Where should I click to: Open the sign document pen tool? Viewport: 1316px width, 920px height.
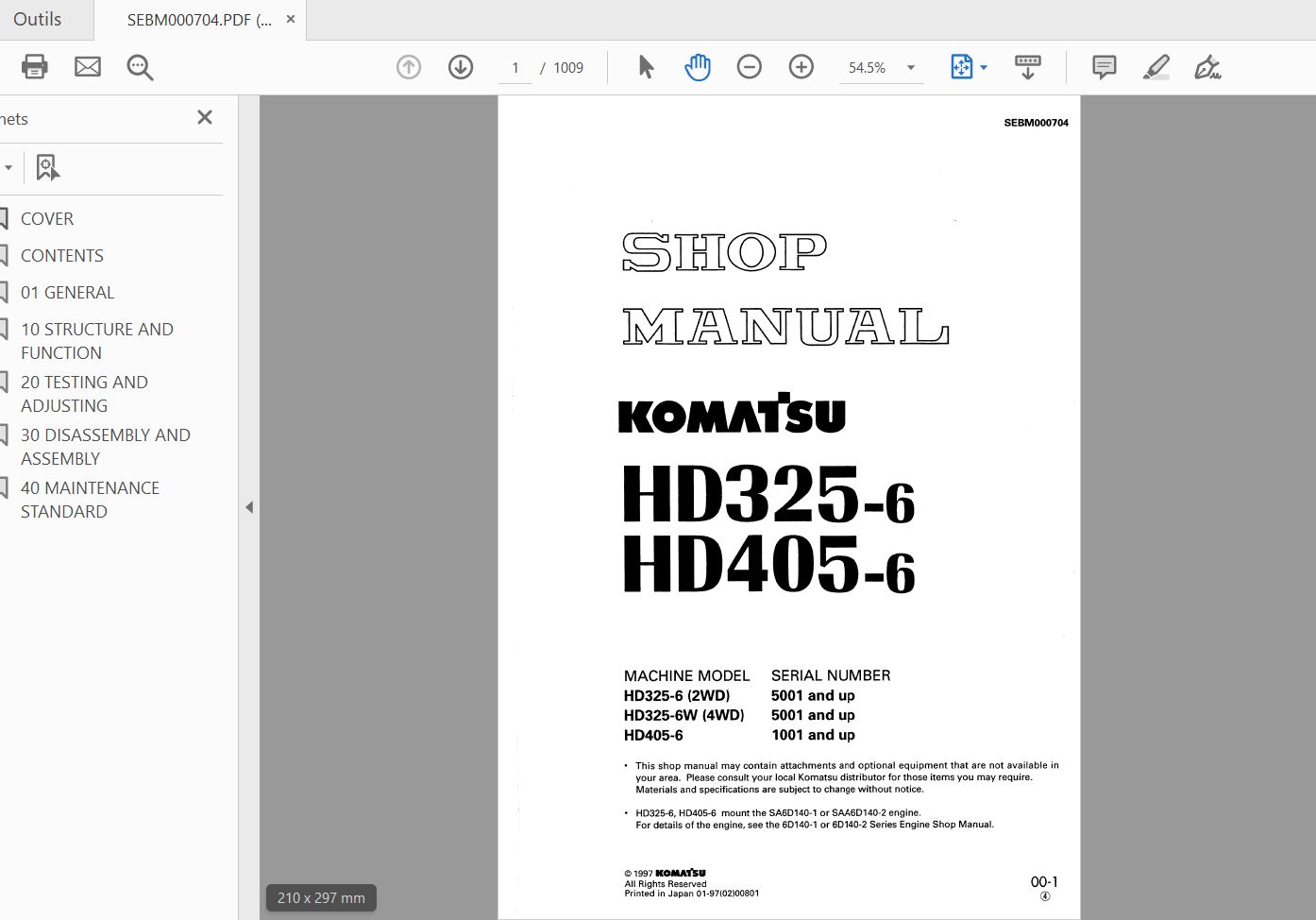click(1207, 67)
